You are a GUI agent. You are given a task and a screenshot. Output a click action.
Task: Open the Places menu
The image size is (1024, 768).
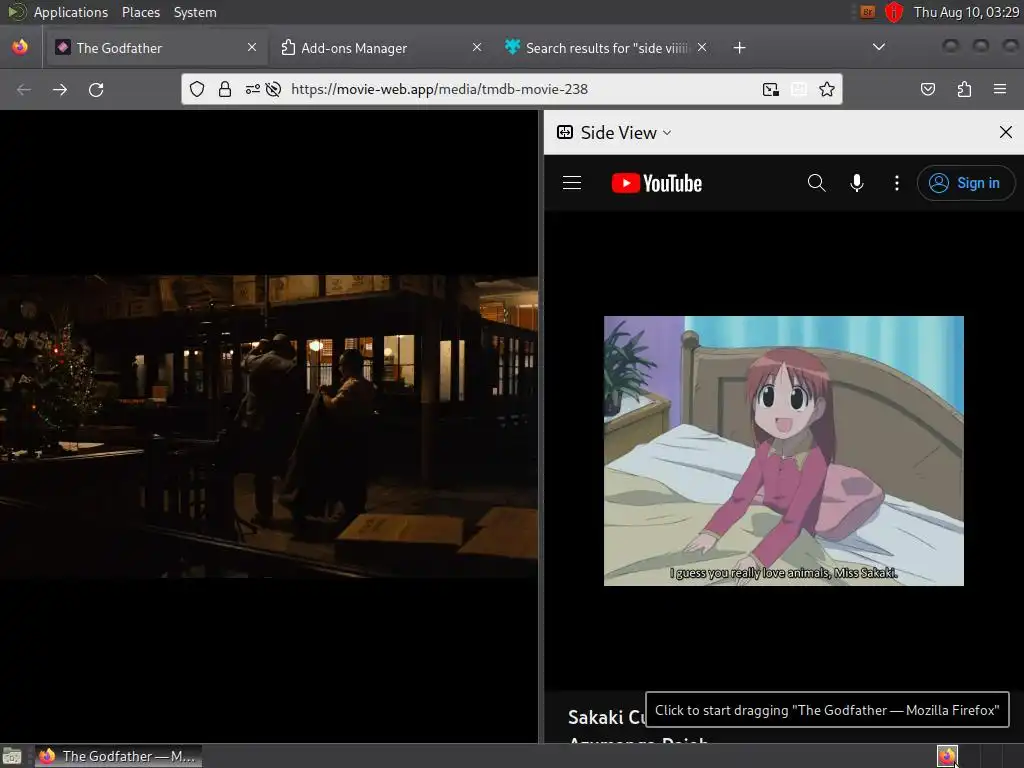[140, 12]
